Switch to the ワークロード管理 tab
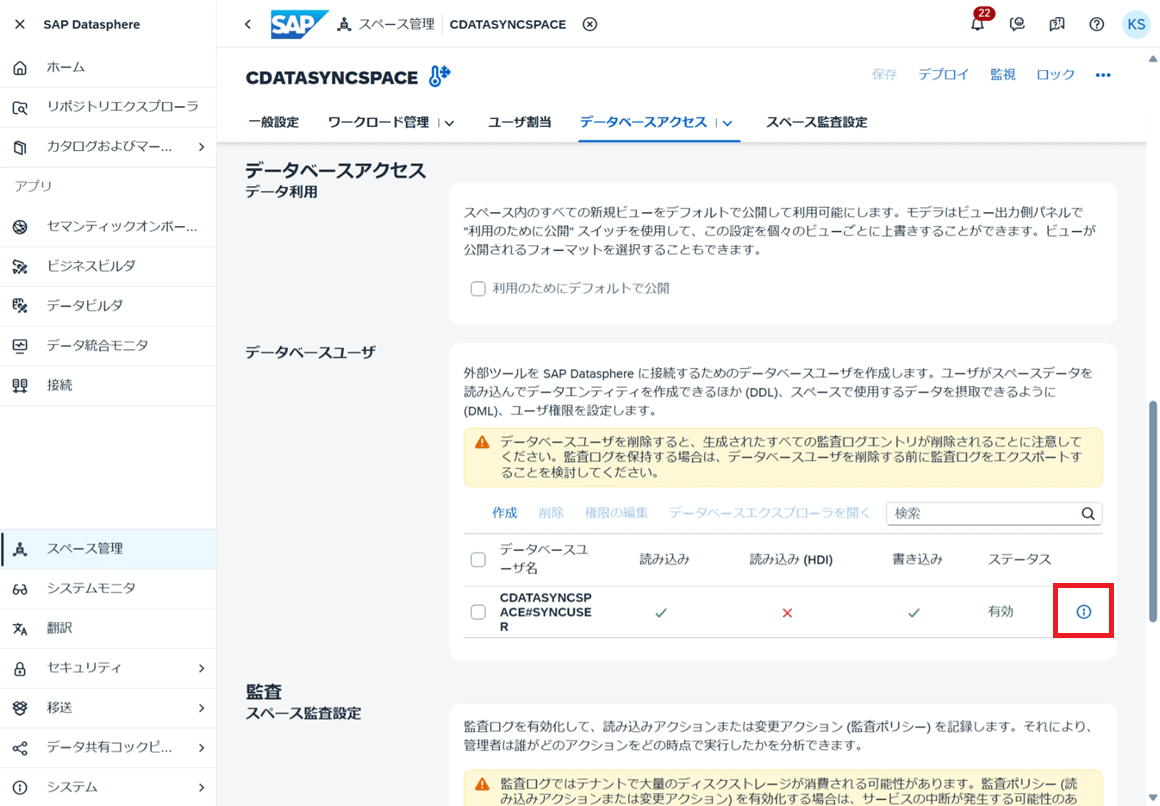This screenshot has height=806, width=1160. pos(378,122)
